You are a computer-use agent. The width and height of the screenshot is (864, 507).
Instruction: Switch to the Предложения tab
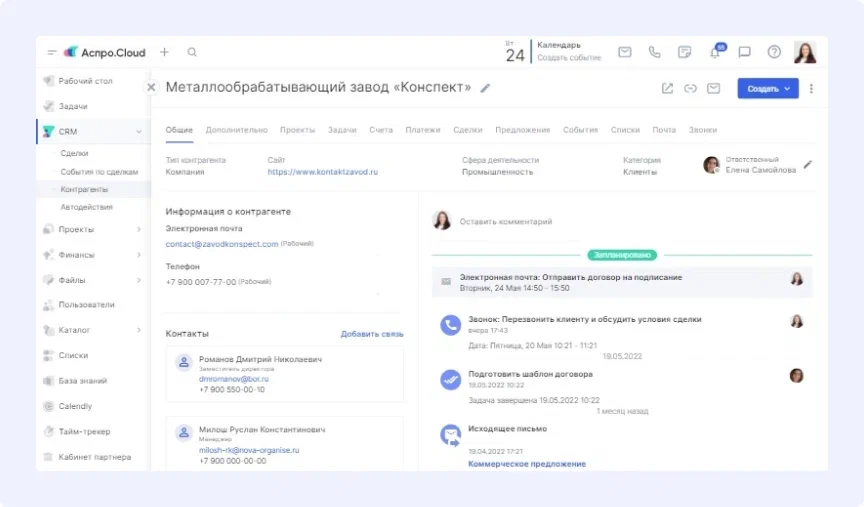[x=522, y=130]
